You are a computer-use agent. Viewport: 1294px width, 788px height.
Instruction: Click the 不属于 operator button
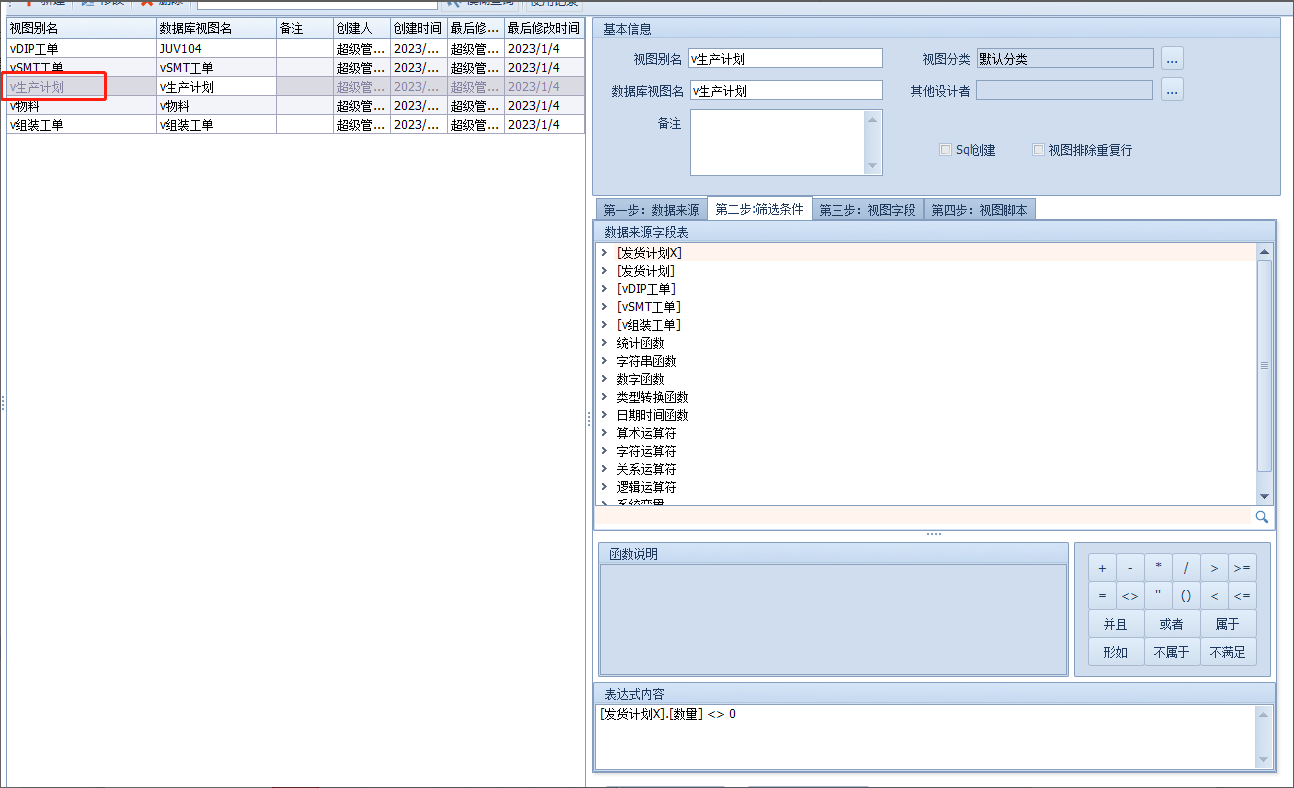(1172, 652)
